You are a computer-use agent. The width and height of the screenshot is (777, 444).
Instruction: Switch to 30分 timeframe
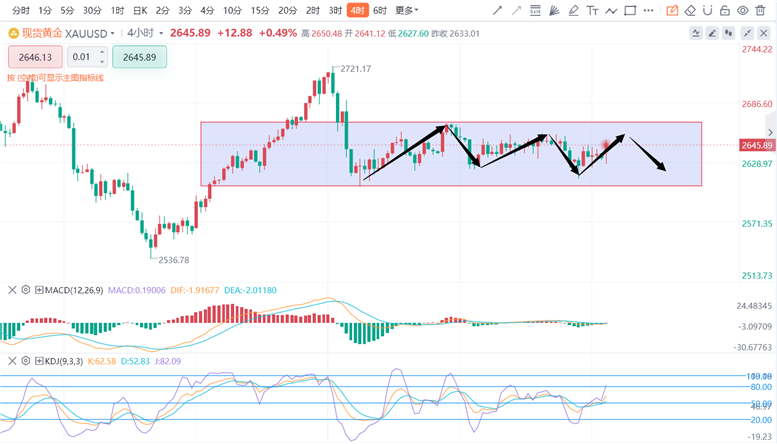92,10
